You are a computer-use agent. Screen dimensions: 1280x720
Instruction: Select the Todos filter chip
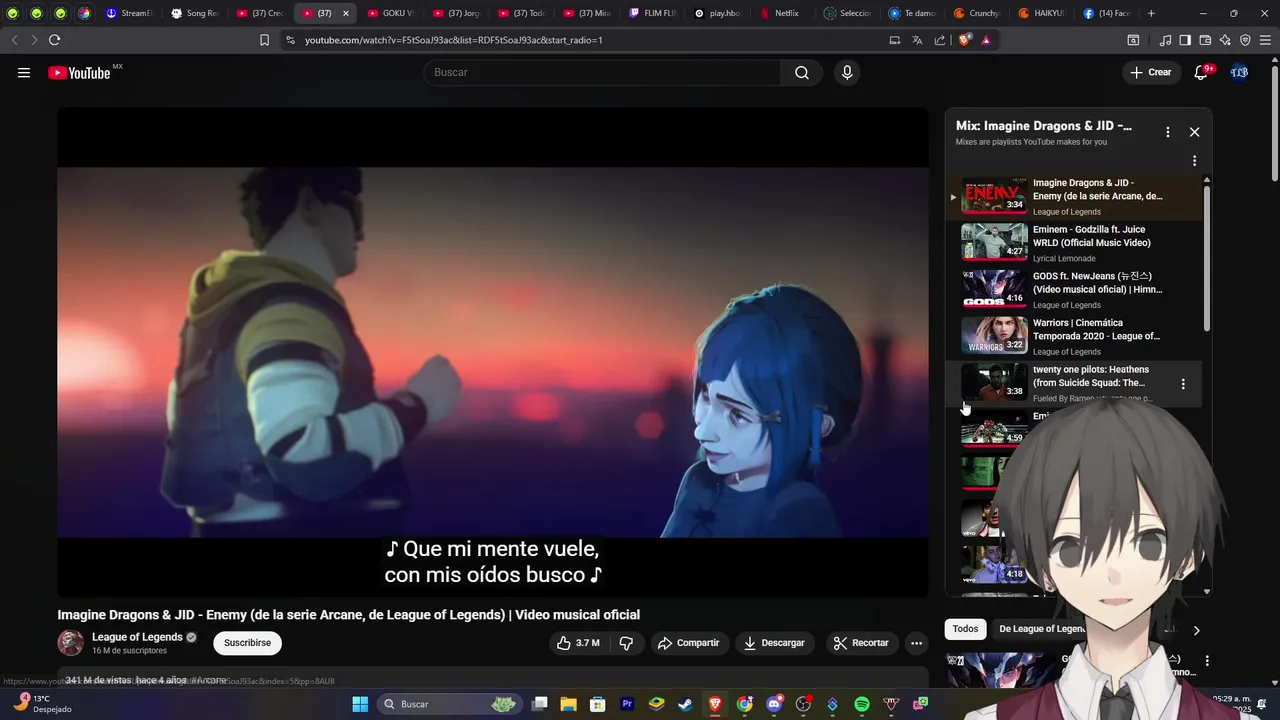[965, 629]
